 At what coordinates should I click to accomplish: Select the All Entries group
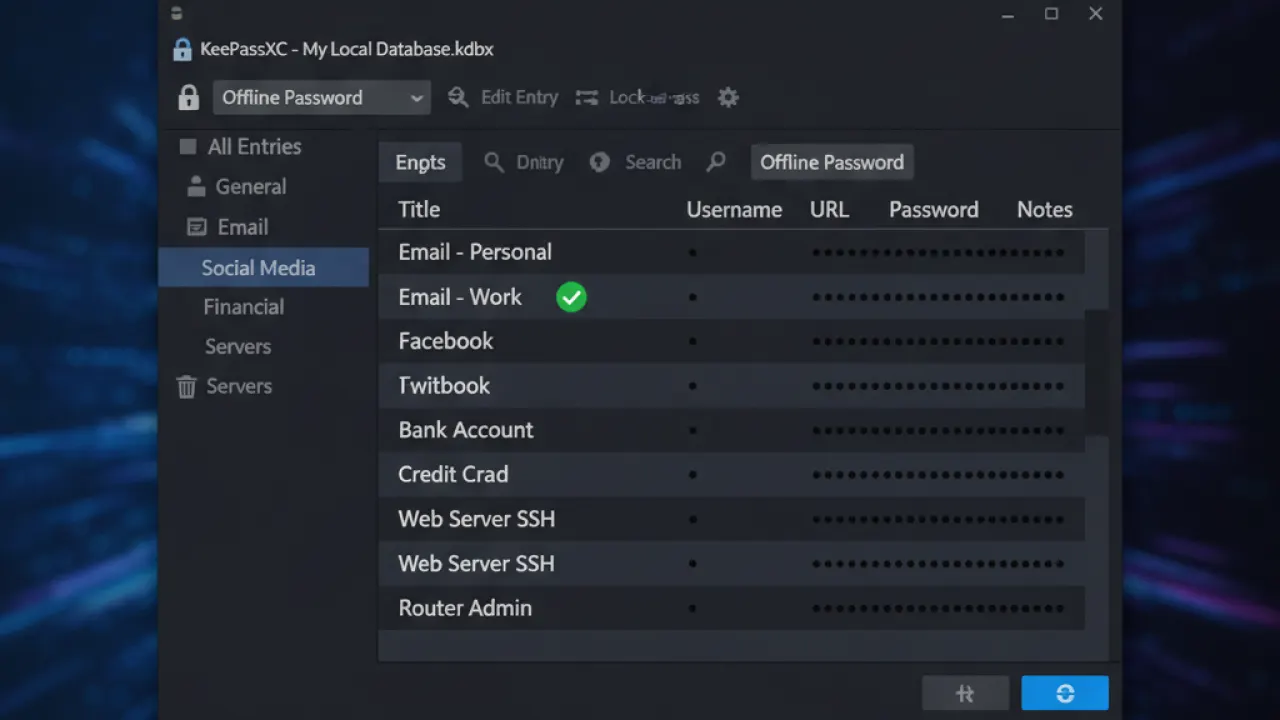pos(254,147)
